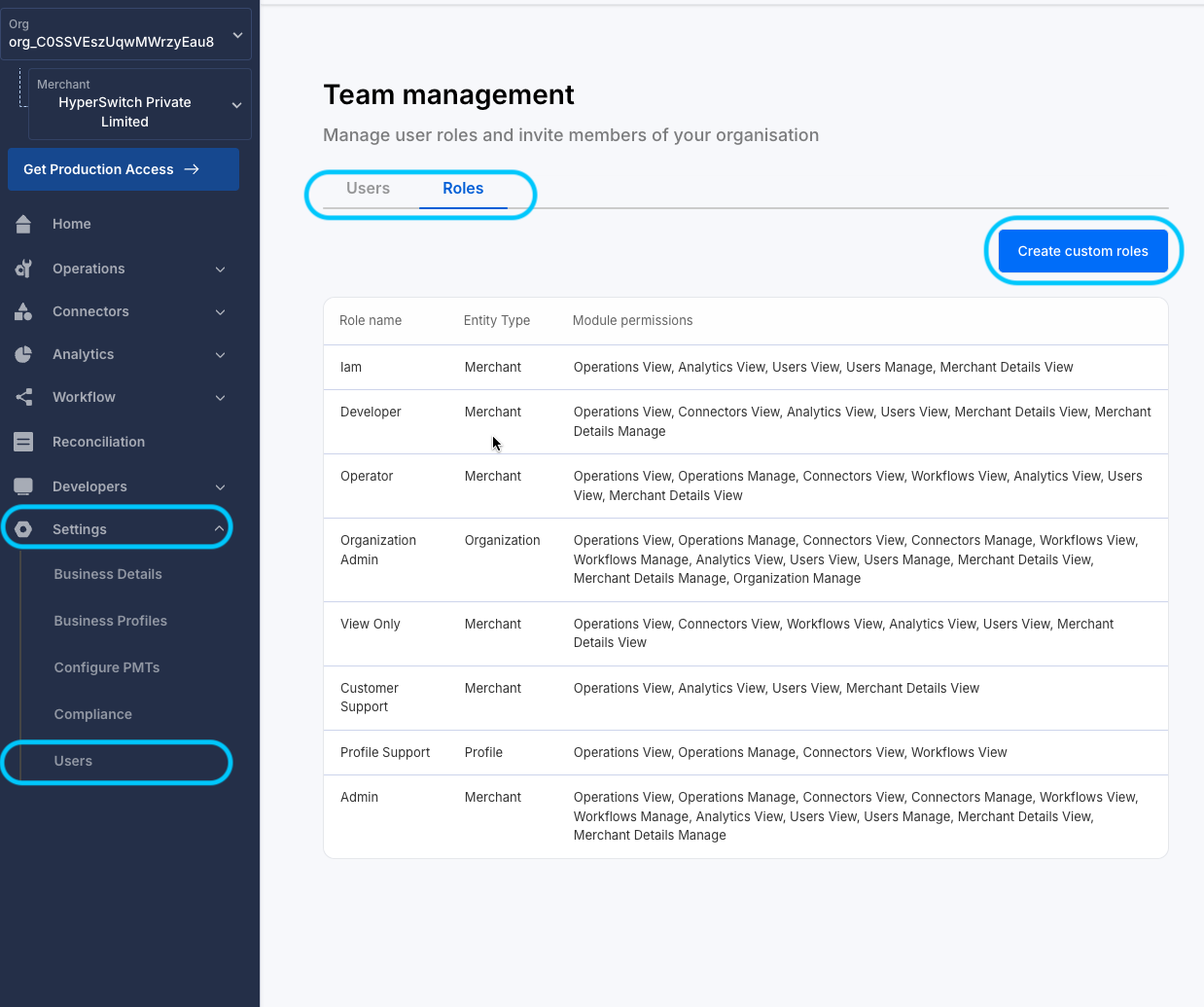This screenshot has width=1204, height=1007.
Task: Click the Analytics pie chart icon
Action: 23,354
